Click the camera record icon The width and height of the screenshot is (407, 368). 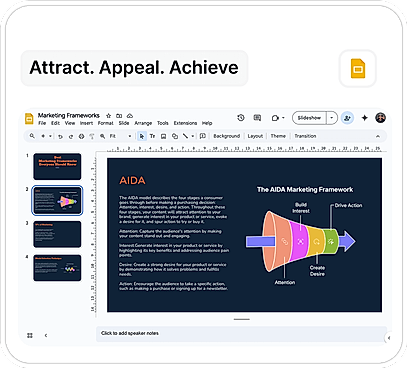275,118
